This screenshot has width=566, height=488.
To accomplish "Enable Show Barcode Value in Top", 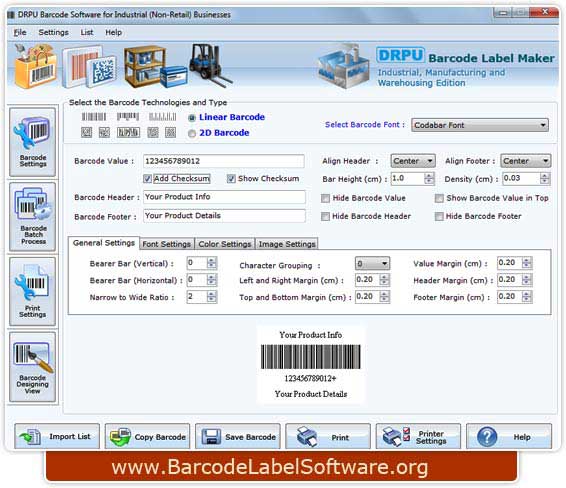I will (439, 198).
